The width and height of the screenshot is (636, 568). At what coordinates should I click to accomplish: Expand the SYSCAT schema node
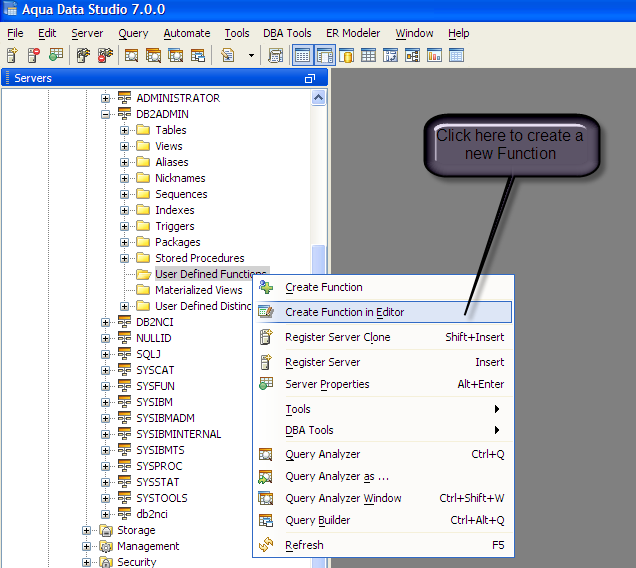105,370
